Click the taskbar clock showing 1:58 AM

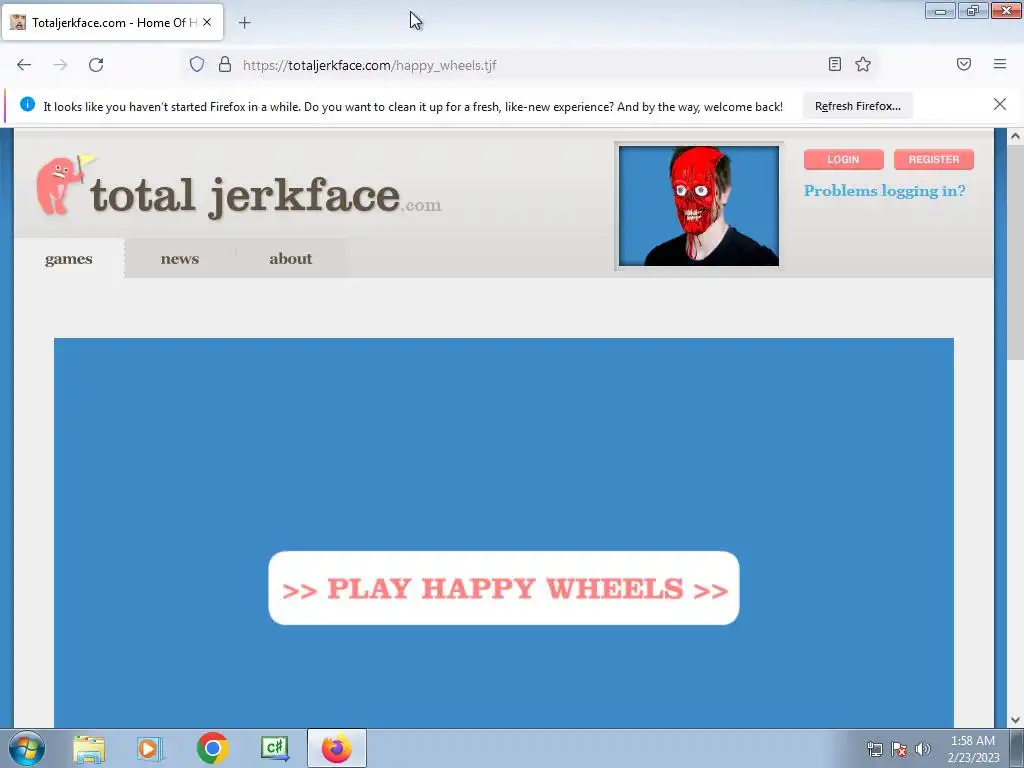coord(973,748)
